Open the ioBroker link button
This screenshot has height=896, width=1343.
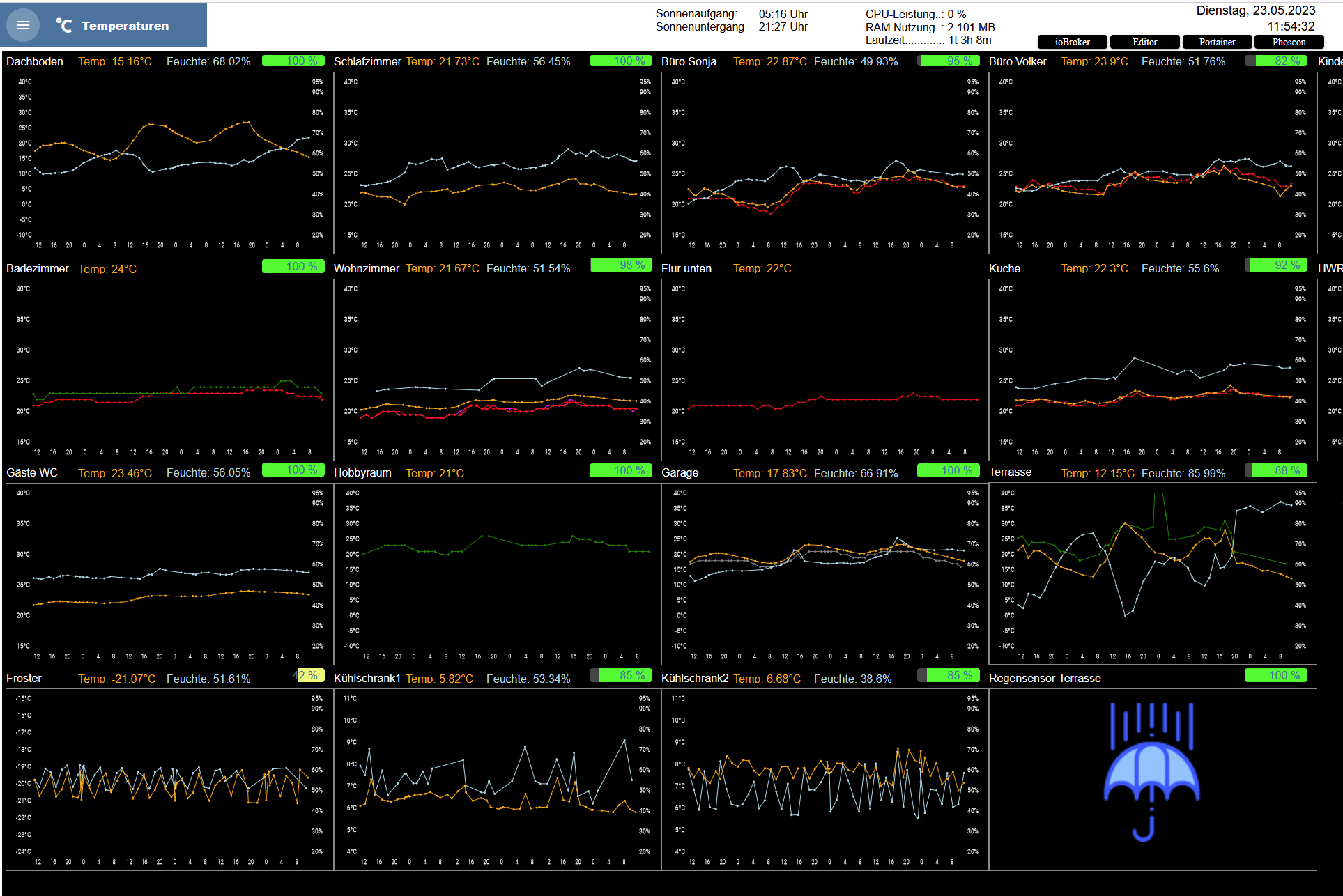coord(1072,42)
